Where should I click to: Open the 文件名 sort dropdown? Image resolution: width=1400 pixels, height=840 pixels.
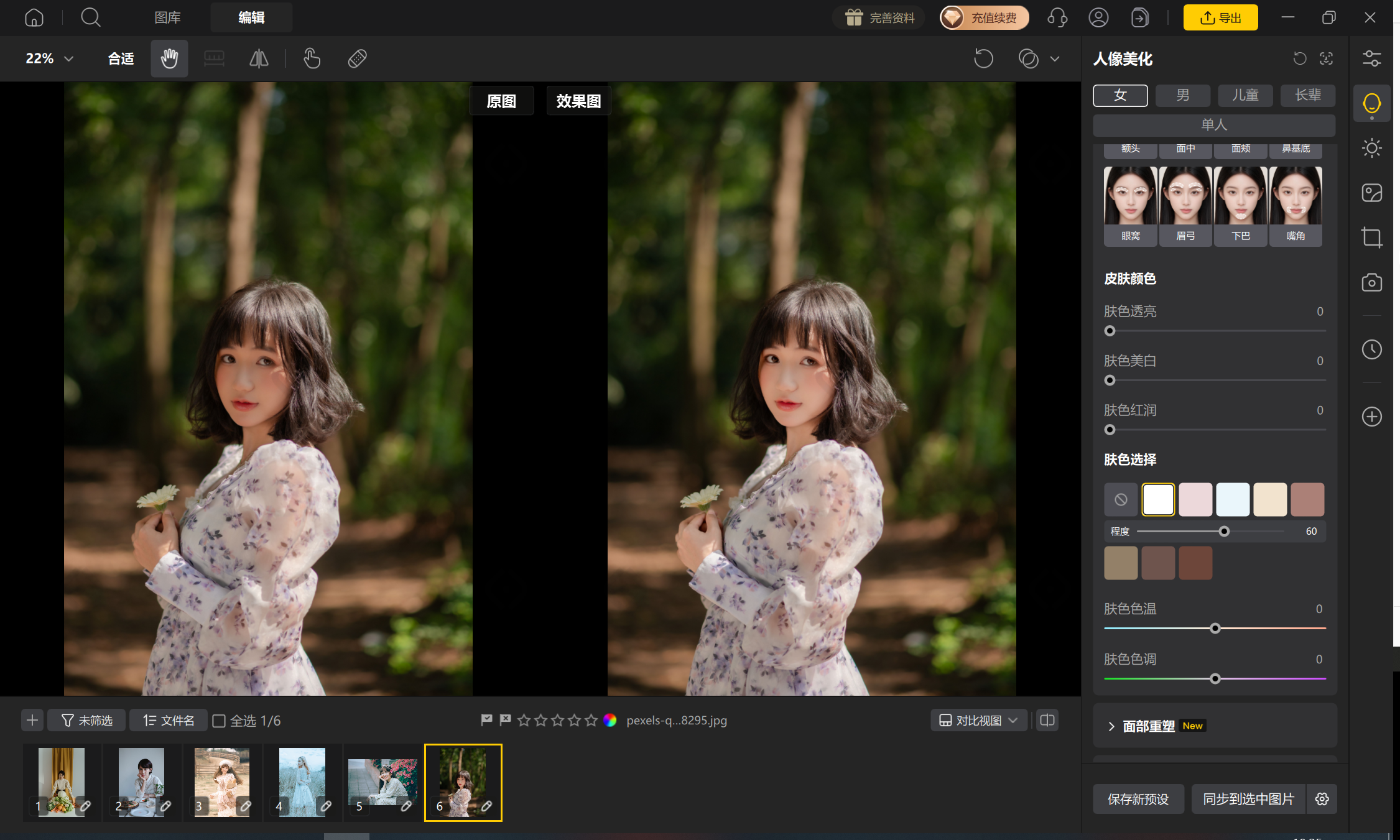point(168,720)
